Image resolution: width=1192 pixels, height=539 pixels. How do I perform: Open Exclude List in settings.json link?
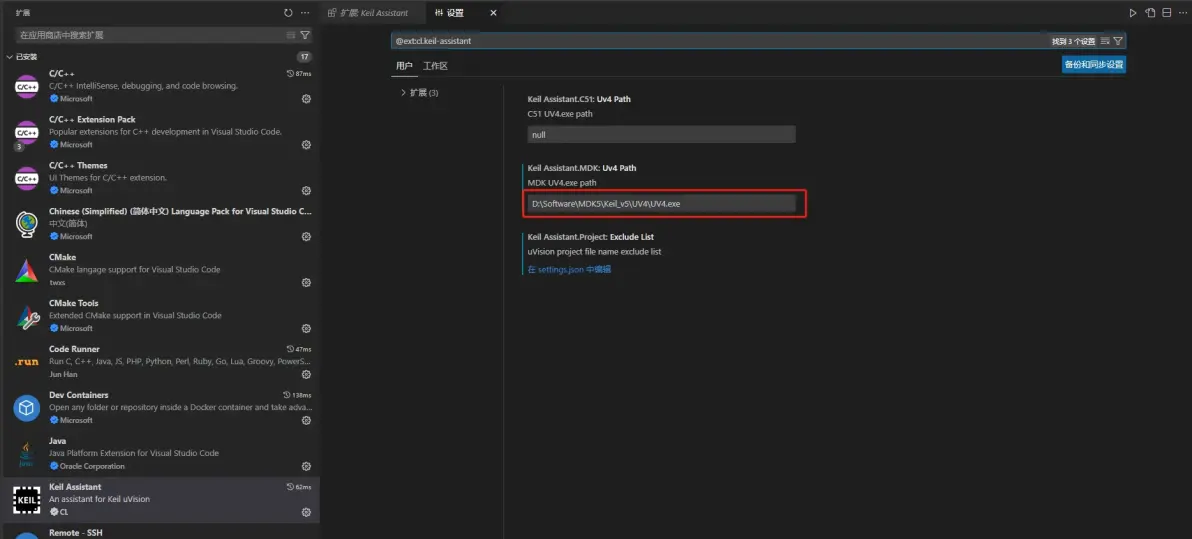pyautogui.click(x=569, y=269)
